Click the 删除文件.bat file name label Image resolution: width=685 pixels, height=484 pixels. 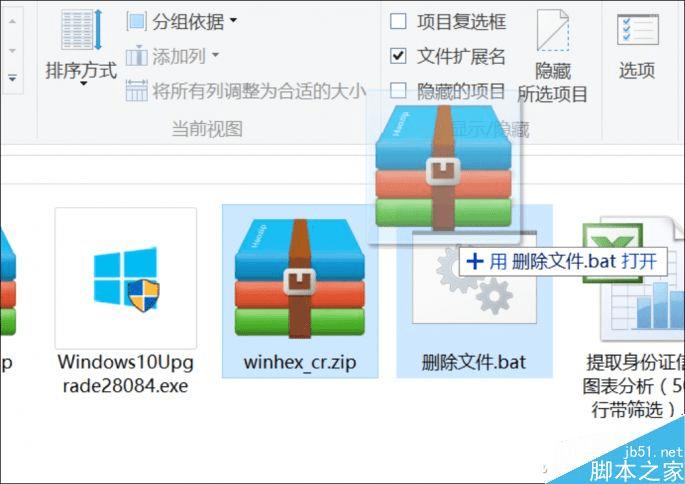[474, 363]
